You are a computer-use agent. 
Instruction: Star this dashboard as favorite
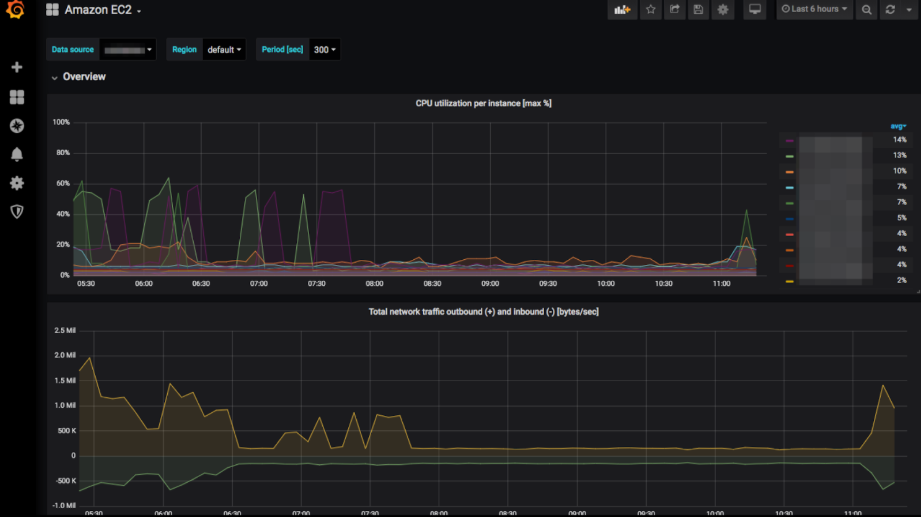click(651, 9)
